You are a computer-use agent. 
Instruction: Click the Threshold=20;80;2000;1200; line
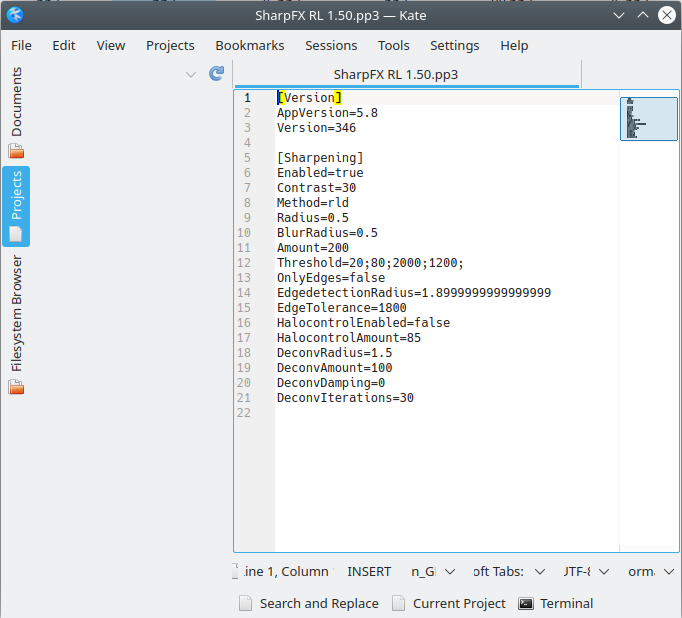(370, 263)
